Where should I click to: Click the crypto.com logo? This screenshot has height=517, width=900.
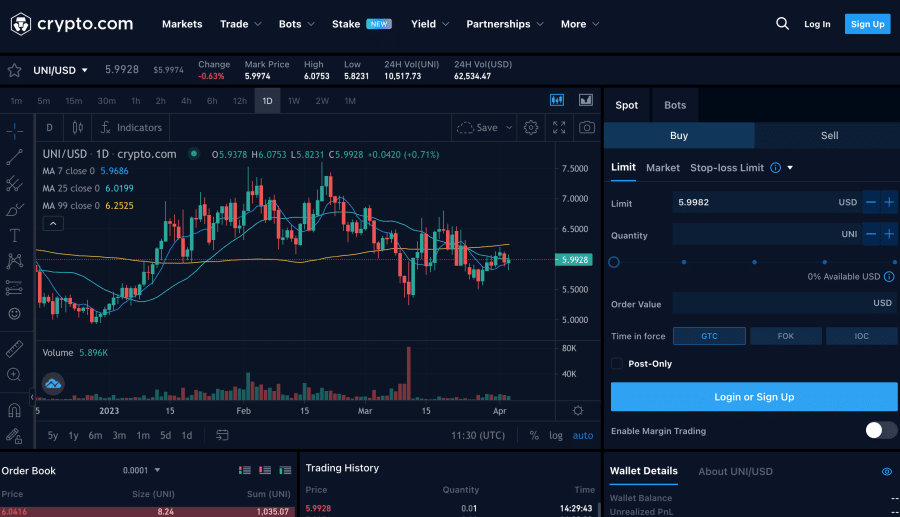[x=72, y=24]
